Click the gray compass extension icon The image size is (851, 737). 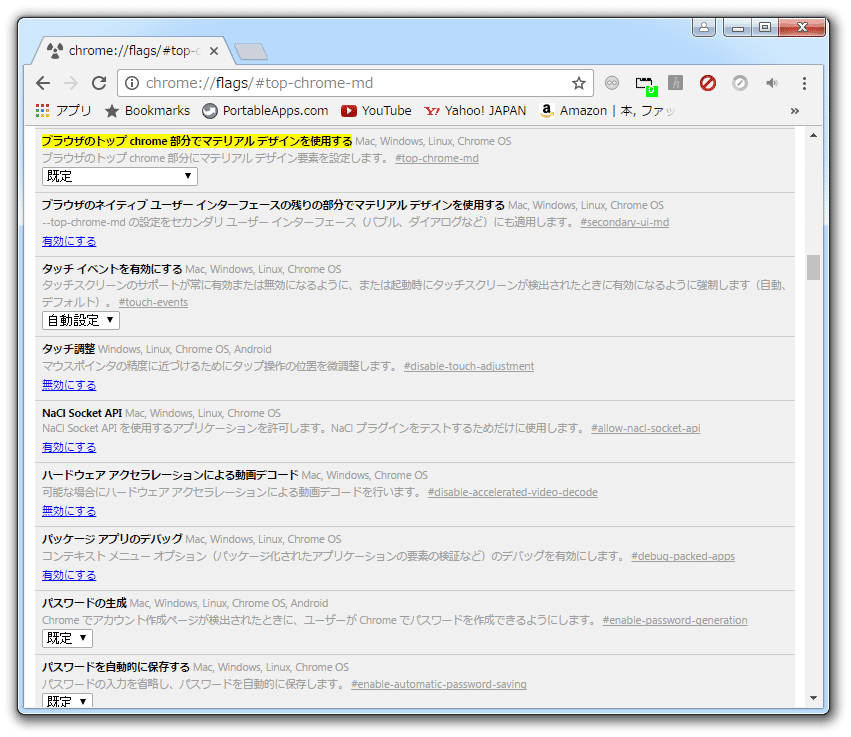740,83
